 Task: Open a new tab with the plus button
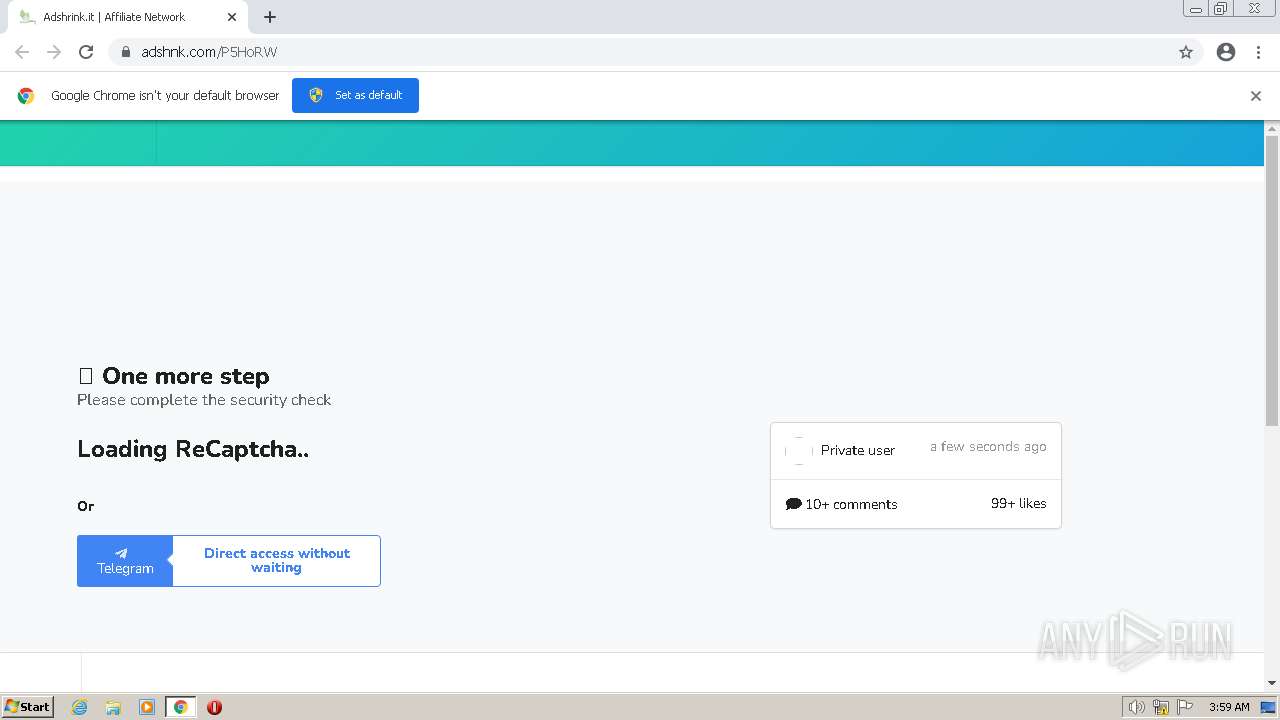tap(270, 17)
